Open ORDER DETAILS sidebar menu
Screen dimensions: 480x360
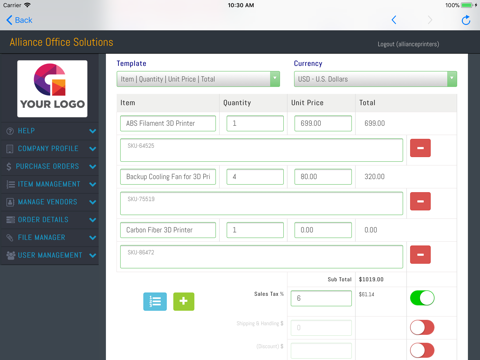coord(49,220)
